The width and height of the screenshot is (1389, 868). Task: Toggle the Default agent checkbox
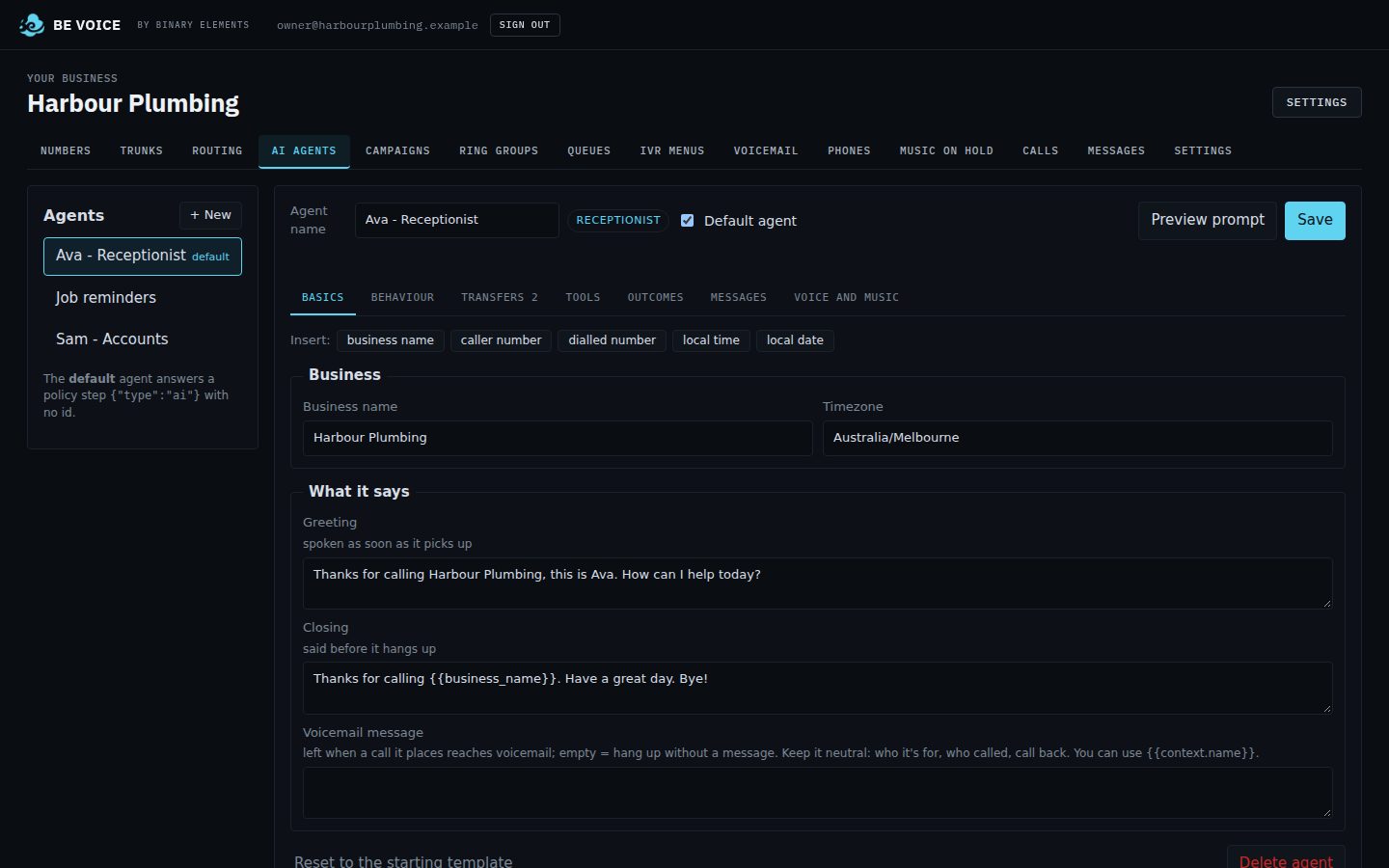click(688, 221)
